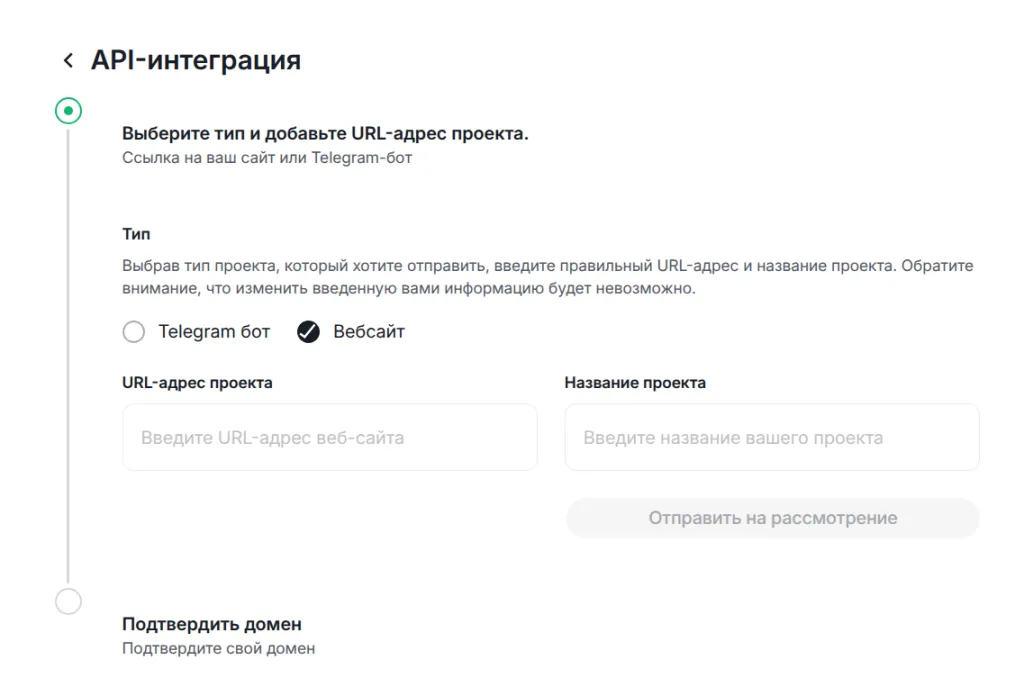
Task: Select the Telegram бот radio button
Action: [x=134, y=332]
